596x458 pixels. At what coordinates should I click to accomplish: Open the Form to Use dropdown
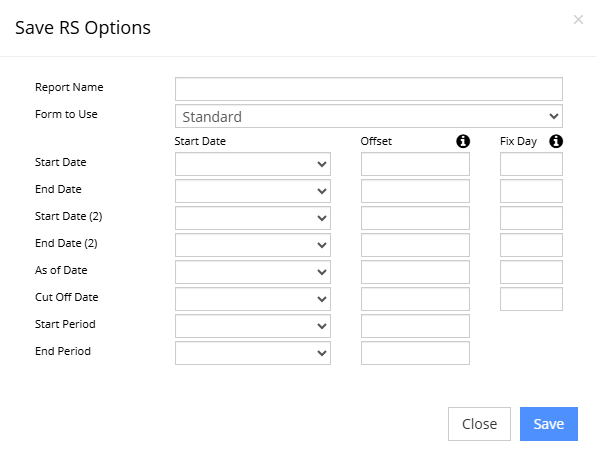point(369,116)
